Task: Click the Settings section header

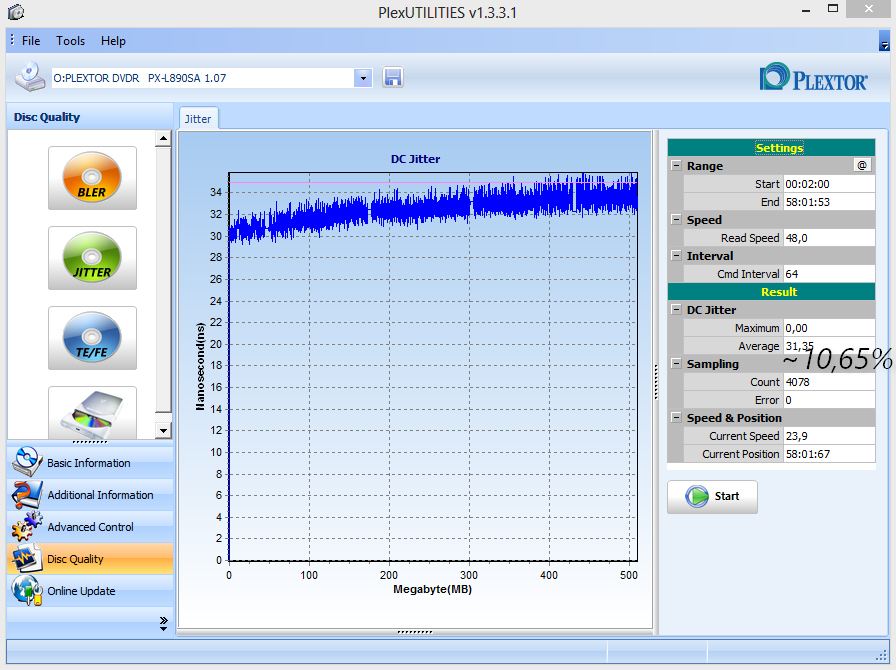Action: (x=771, y=147)
